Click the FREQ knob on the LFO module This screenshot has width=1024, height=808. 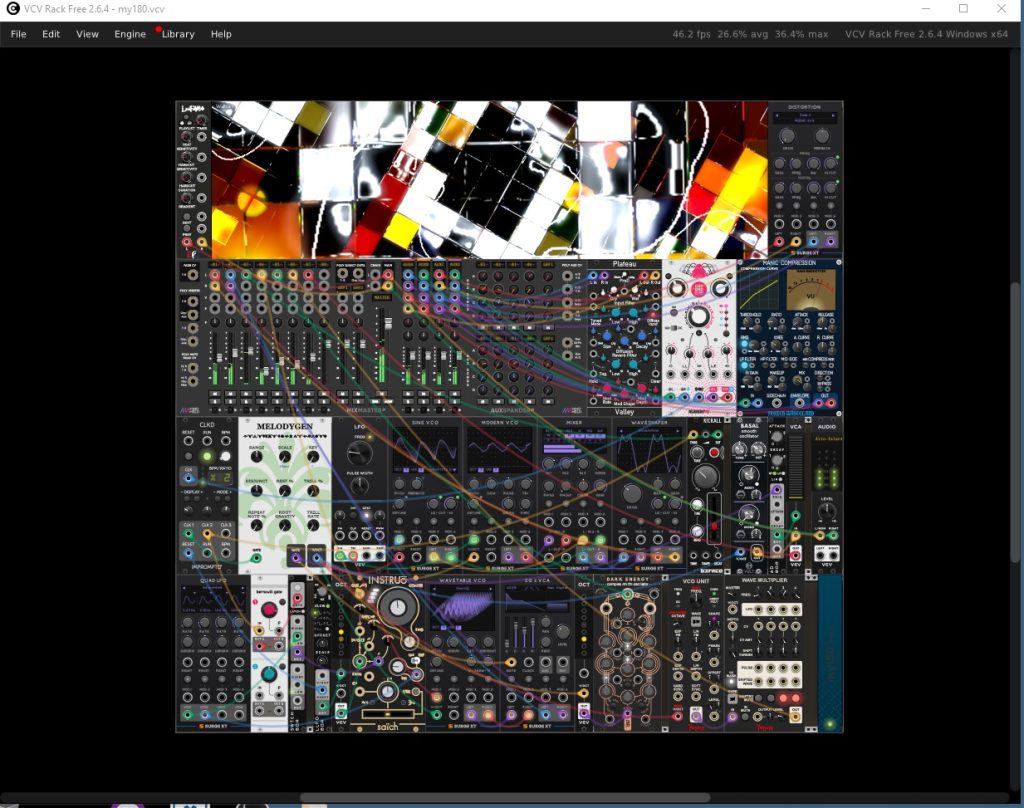click(359, 452)
